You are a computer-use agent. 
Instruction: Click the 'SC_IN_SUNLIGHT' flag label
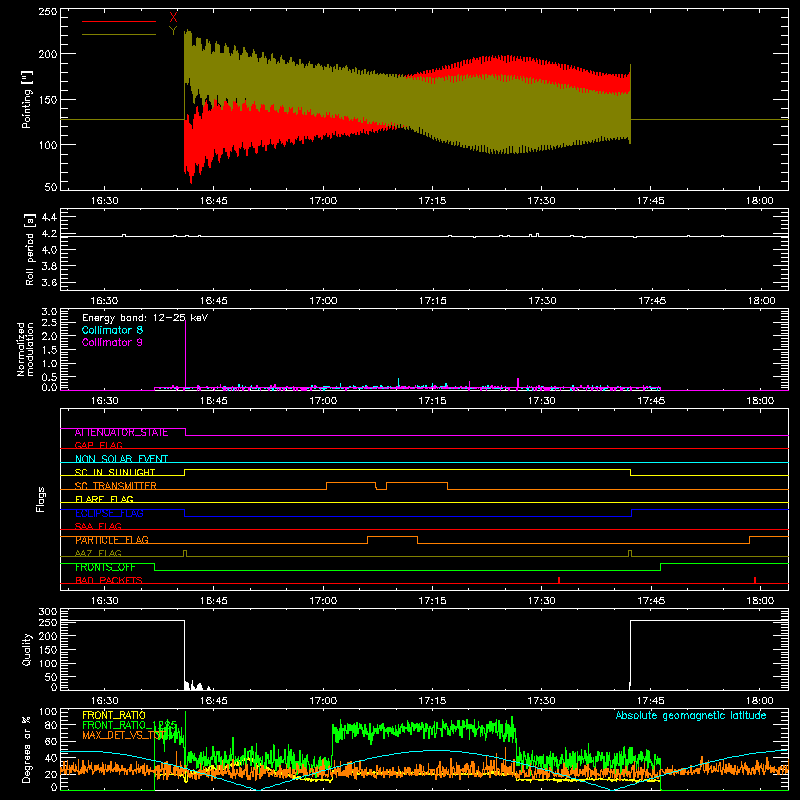point(115,472)
